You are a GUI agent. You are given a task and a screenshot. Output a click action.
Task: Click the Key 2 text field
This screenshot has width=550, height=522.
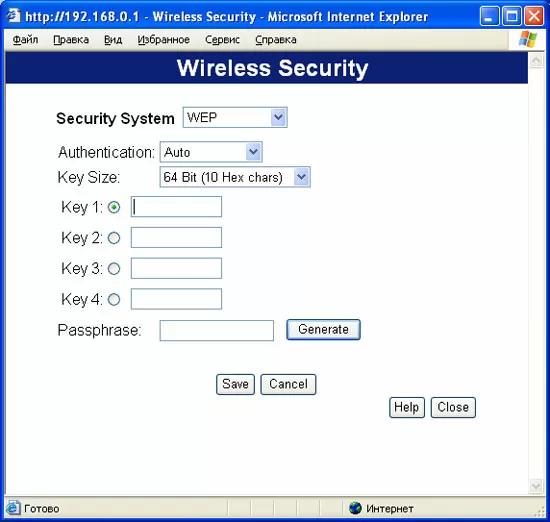coord(176,237)
